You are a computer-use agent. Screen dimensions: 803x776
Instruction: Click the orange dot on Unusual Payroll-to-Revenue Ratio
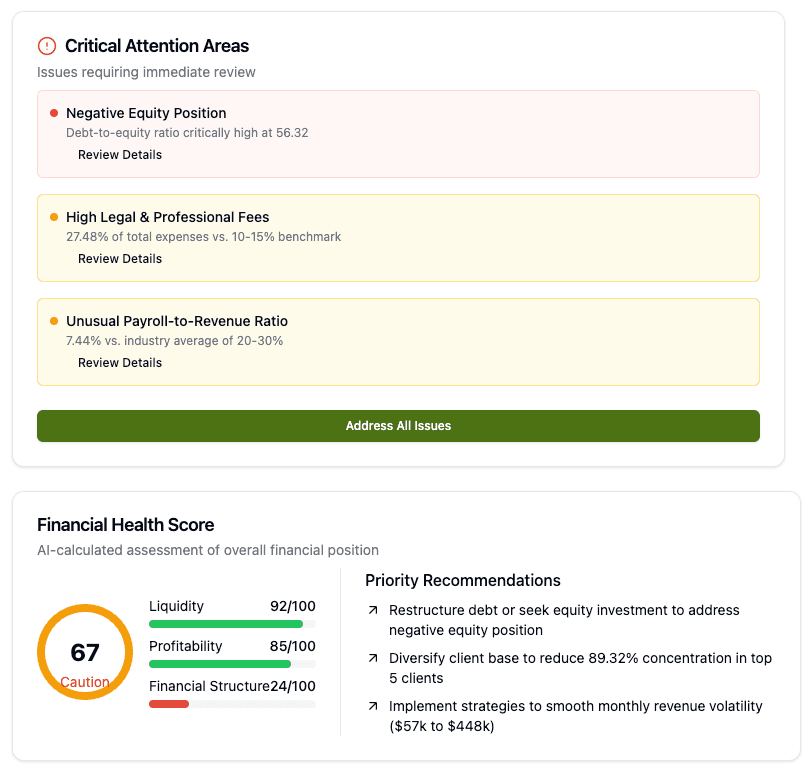[x=53, y=320]
